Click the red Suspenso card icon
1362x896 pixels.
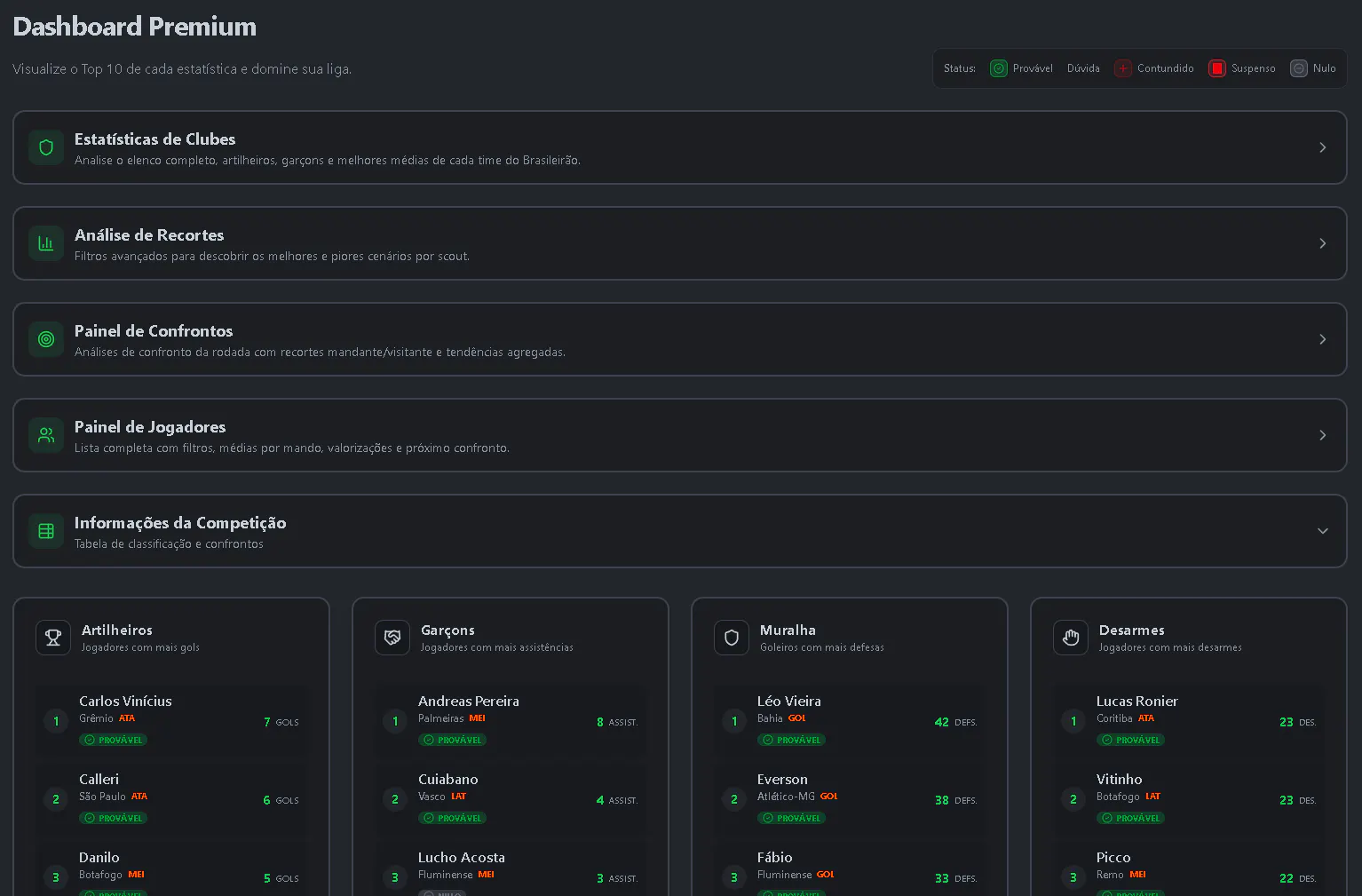(1217, 68)
